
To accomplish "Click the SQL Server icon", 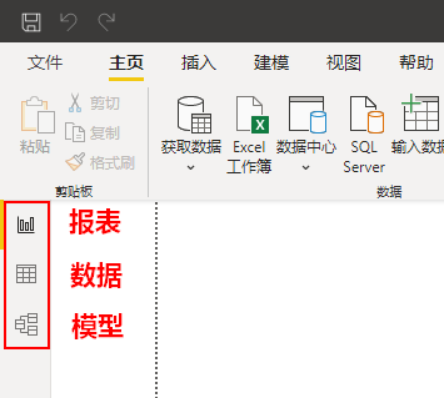I will click(x=367, y=114).
